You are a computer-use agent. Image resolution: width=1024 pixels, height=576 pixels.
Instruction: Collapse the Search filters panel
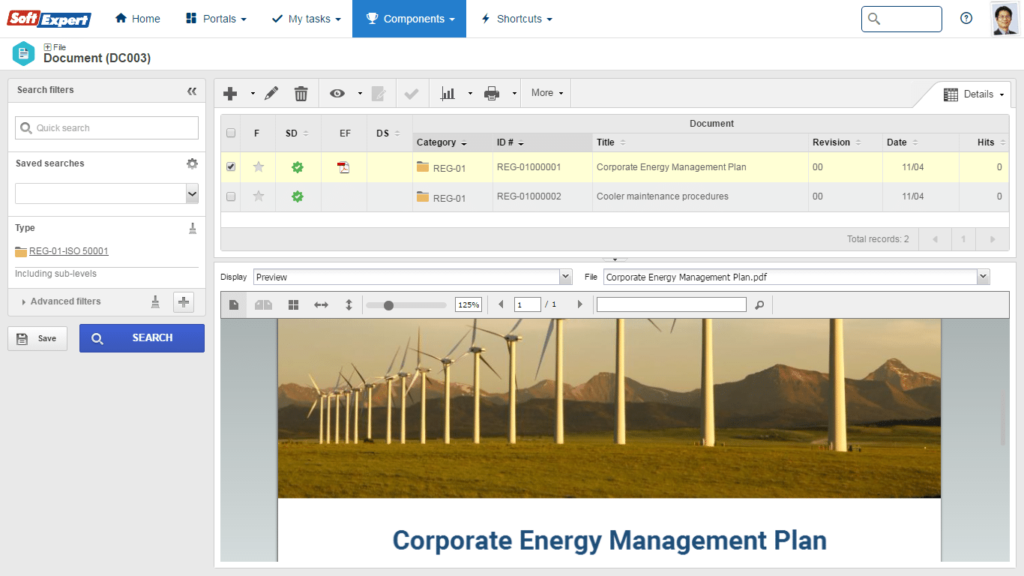click(x=191, y=91)
